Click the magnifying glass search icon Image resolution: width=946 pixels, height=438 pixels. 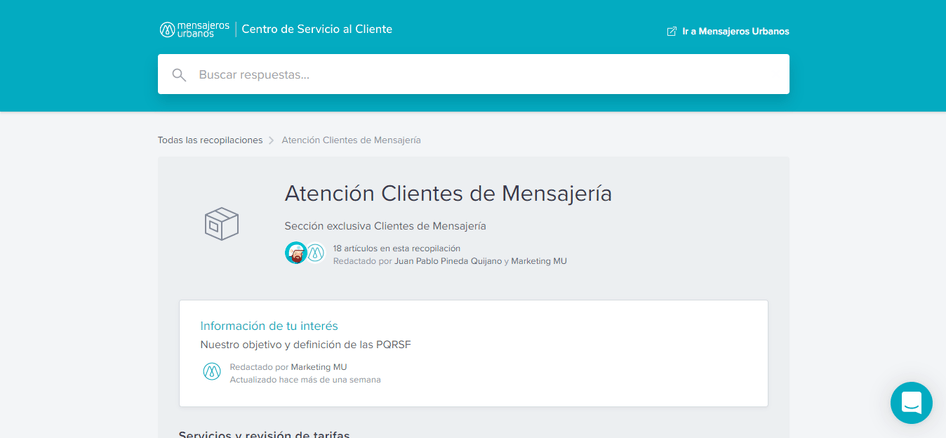click(x=179, y=75)
